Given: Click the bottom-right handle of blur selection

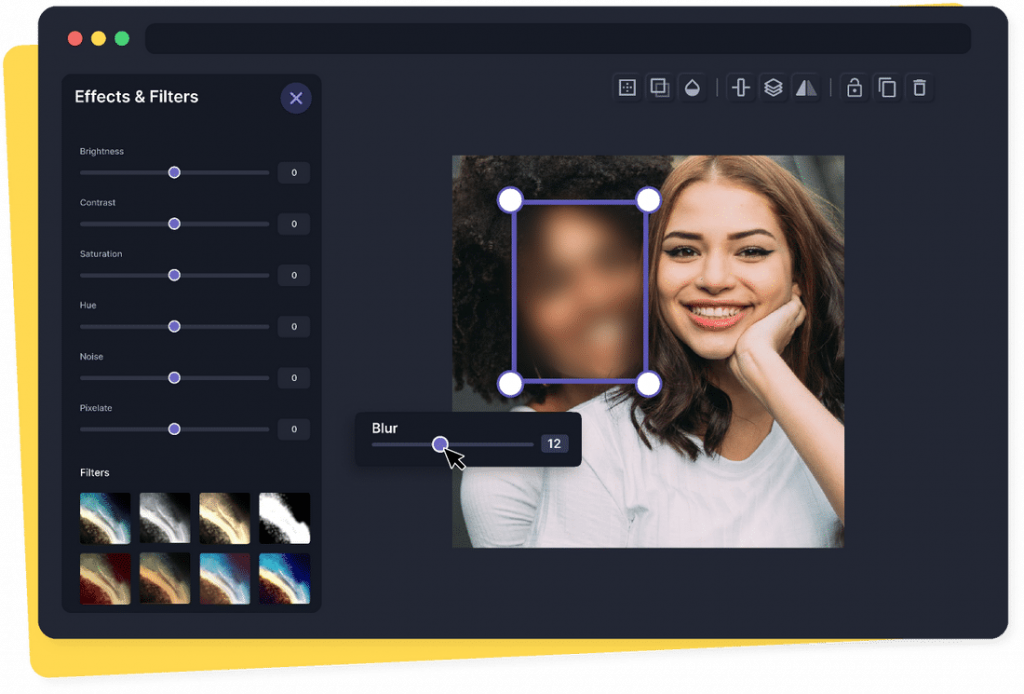Looking at the screenshot, I should (x=648, y=385).
